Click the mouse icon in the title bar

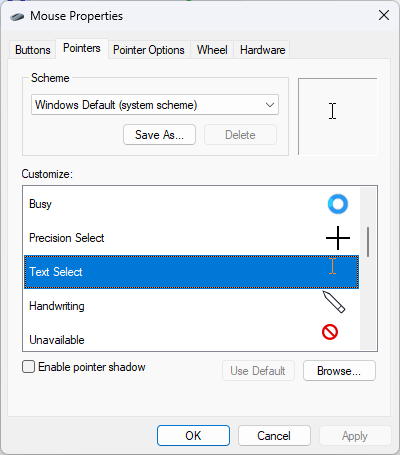17,16
